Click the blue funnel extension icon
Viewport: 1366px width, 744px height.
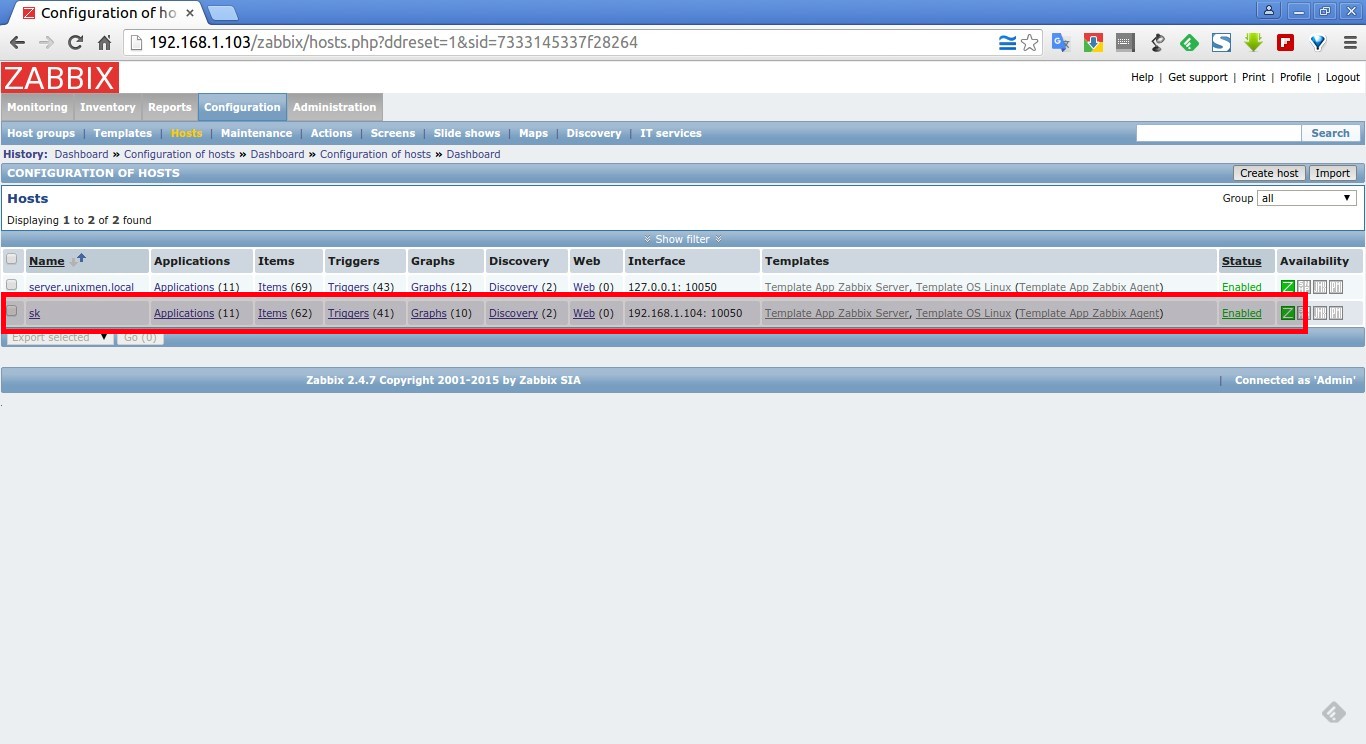pos(1317,43)
